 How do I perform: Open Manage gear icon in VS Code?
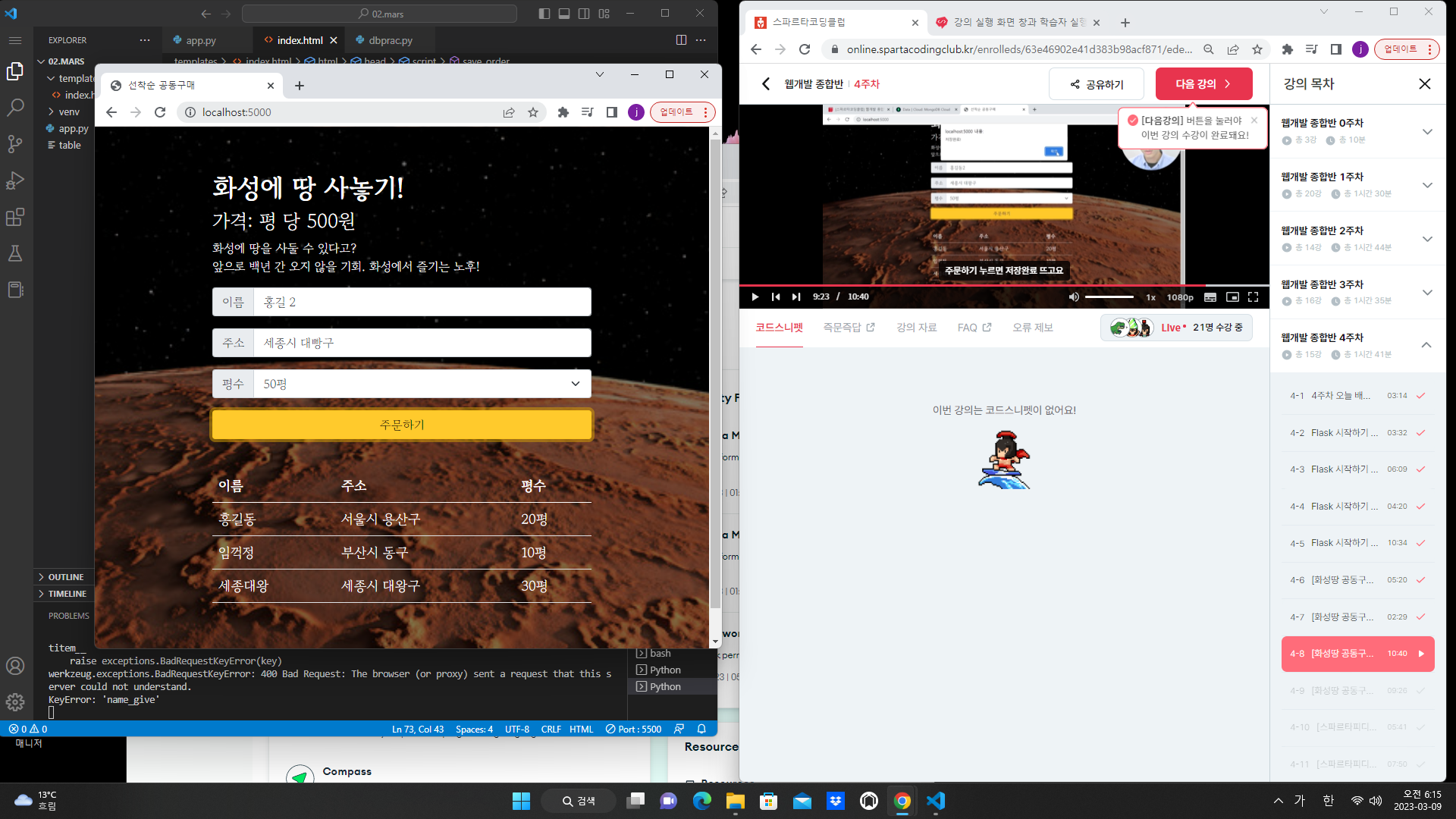tap(15, 702)
